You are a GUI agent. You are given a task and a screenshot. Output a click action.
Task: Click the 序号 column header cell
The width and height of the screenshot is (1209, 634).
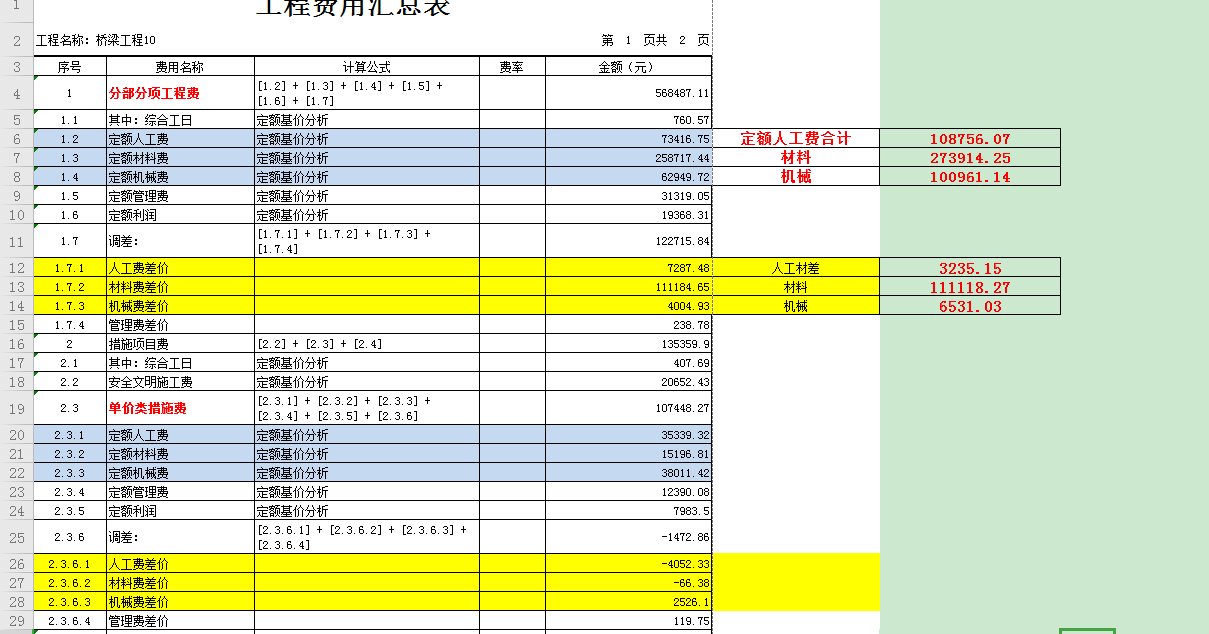(x=69, y=67)
